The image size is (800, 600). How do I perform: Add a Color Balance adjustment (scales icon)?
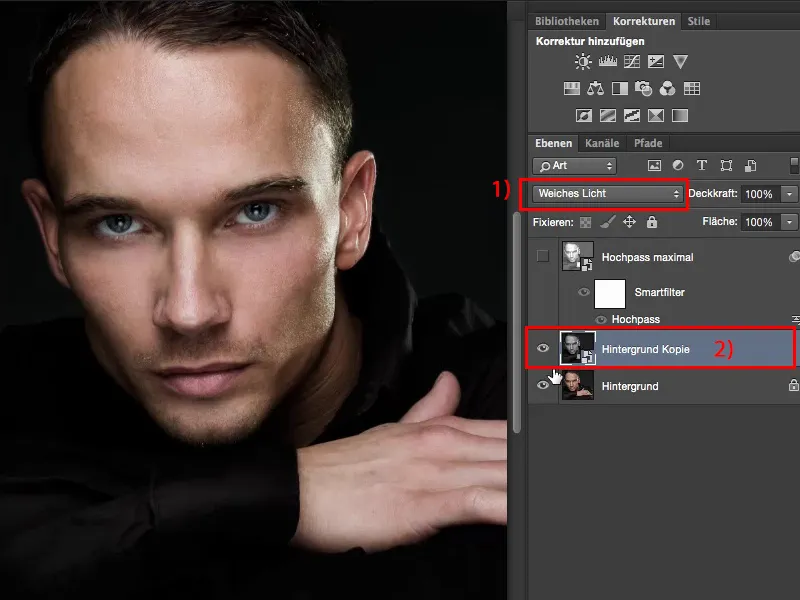coord(595,89)
